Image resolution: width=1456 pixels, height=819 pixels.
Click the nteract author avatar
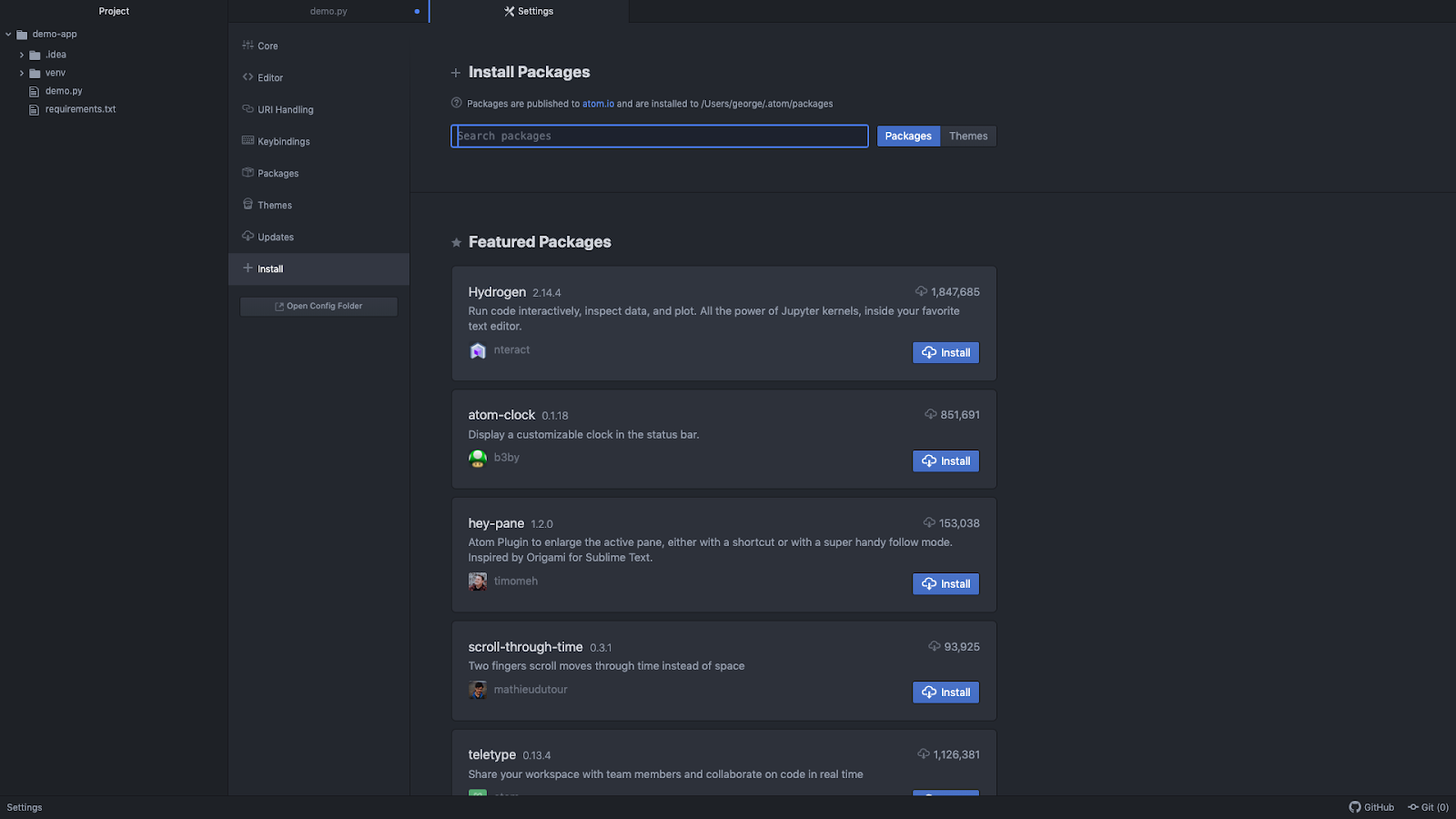tap(478, 350)
